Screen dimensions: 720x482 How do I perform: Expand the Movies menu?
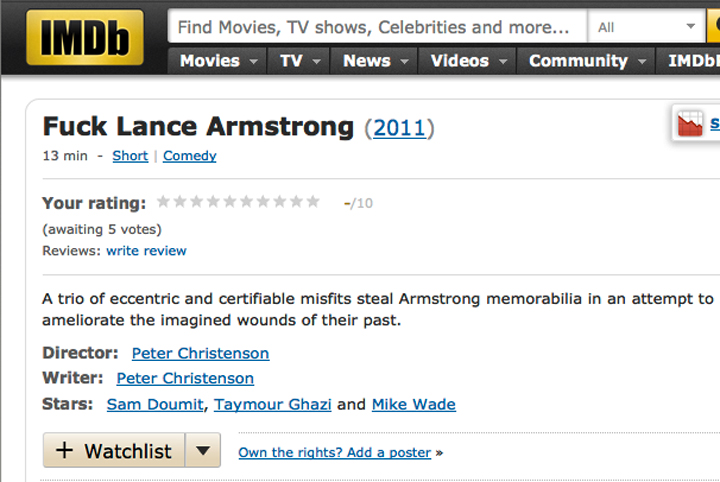(x=218, y=61)
